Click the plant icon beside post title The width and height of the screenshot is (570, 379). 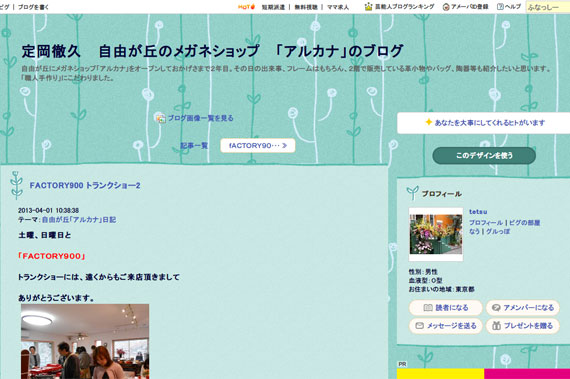pos(16,185)
